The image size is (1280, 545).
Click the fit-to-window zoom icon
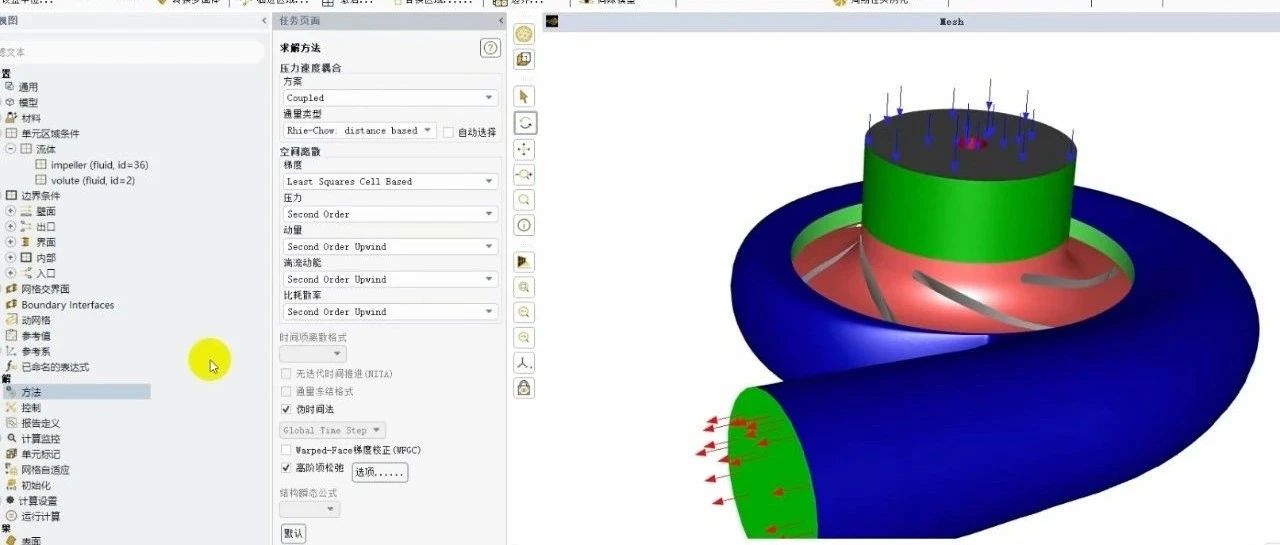click(x=524, y=286)
